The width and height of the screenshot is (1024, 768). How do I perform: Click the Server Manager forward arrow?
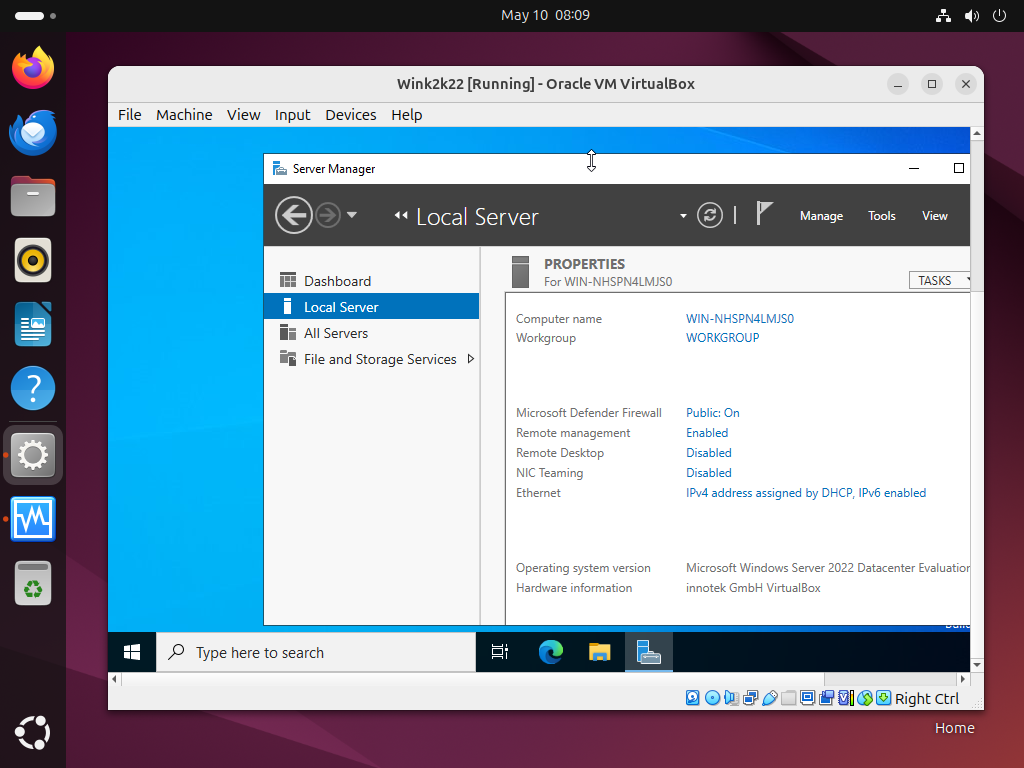(328, 215)
